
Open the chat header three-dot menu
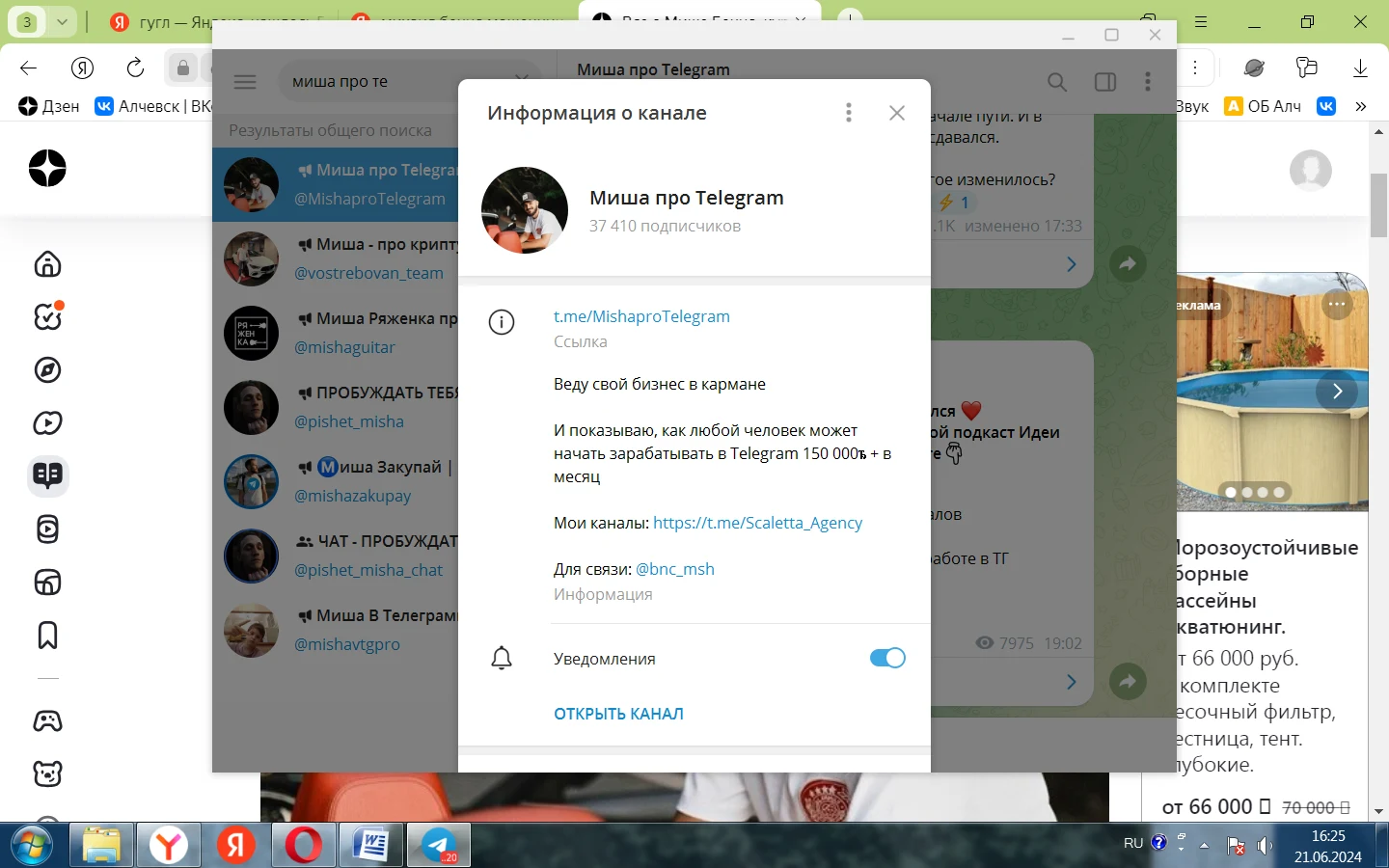click(1148, 82)
